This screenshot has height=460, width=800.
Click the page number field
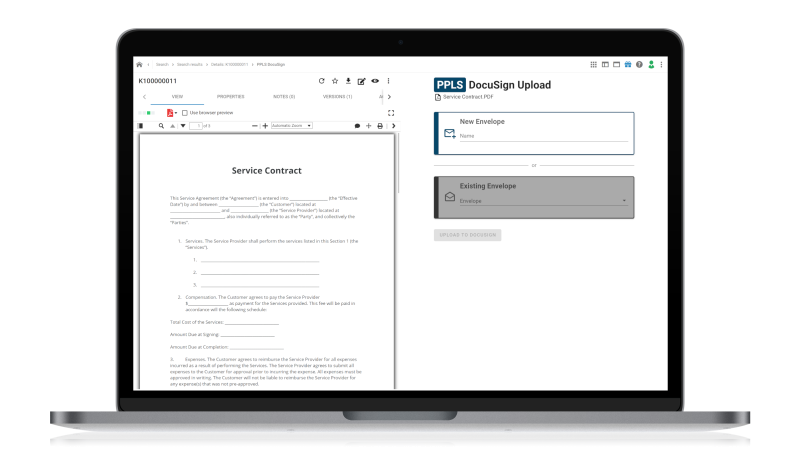tap(196, 126)
